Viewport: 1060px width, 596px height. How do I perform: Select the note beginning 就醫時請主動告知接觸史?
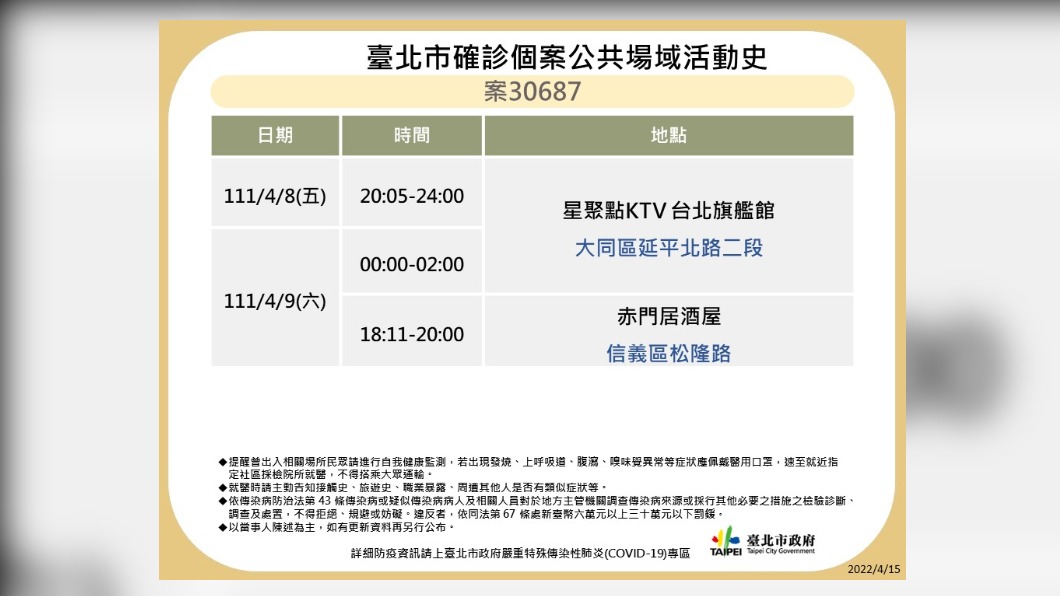[413, 487]
